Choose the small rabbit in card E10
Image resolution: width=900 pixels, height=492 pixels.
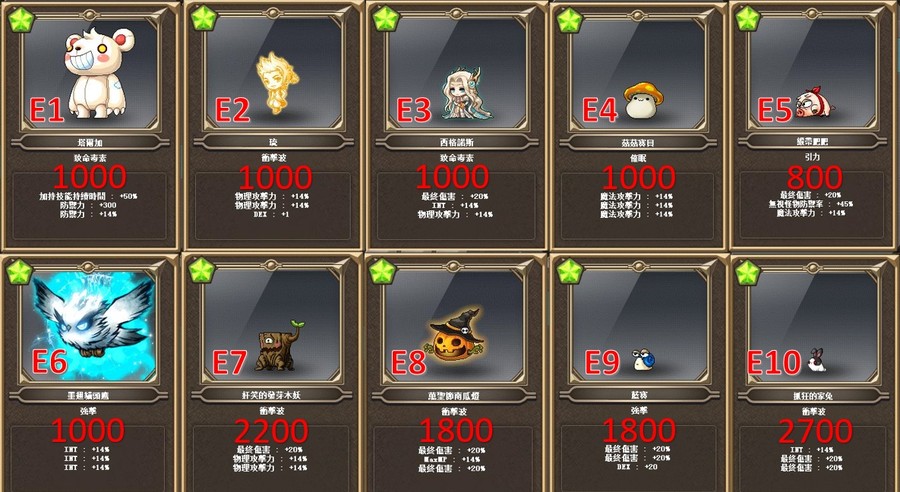click(816, 360)
